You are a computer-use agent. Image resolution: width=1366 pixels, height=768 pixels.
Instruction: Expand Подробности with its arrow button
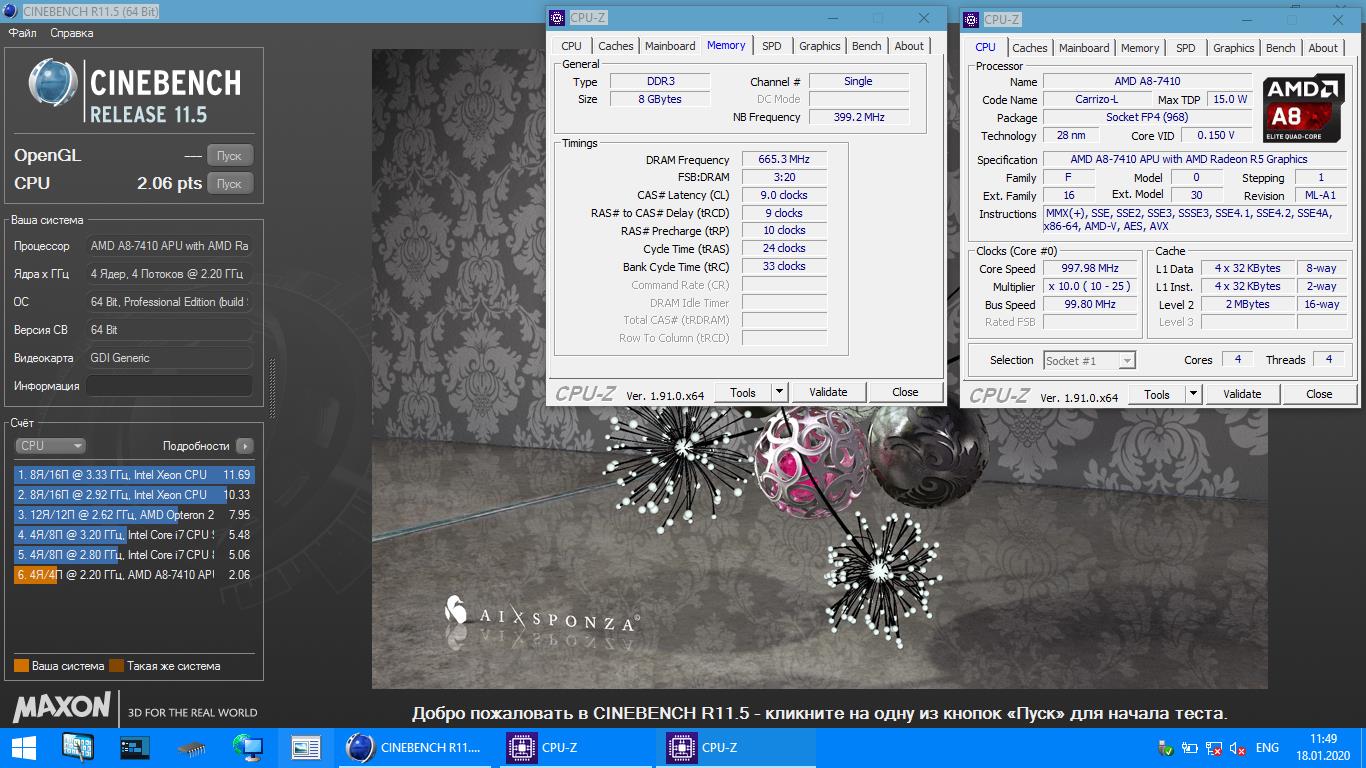[245, 446]
